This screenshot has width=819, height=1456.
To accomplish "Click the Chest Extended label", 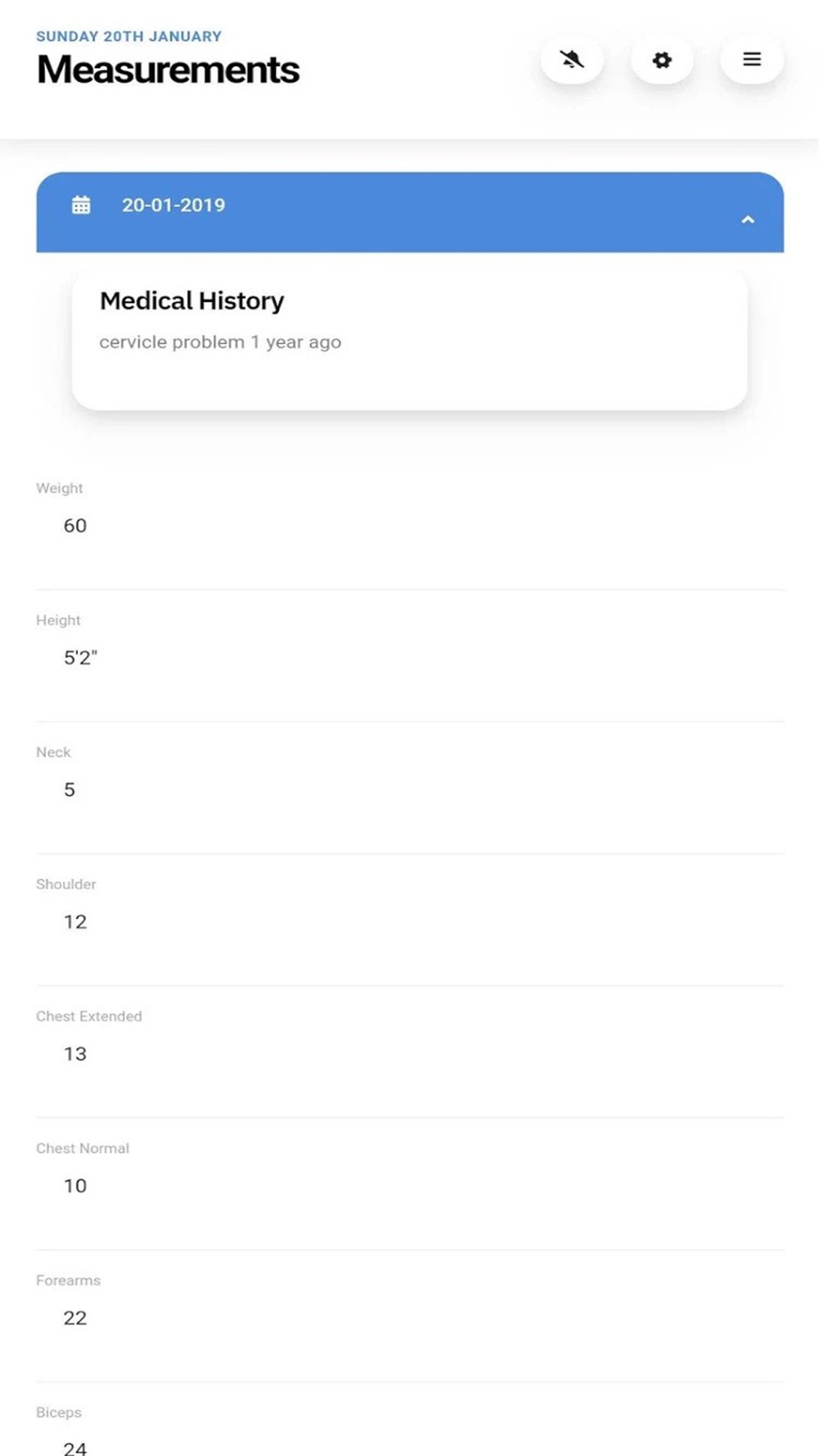I will (x=89, y=1016).
